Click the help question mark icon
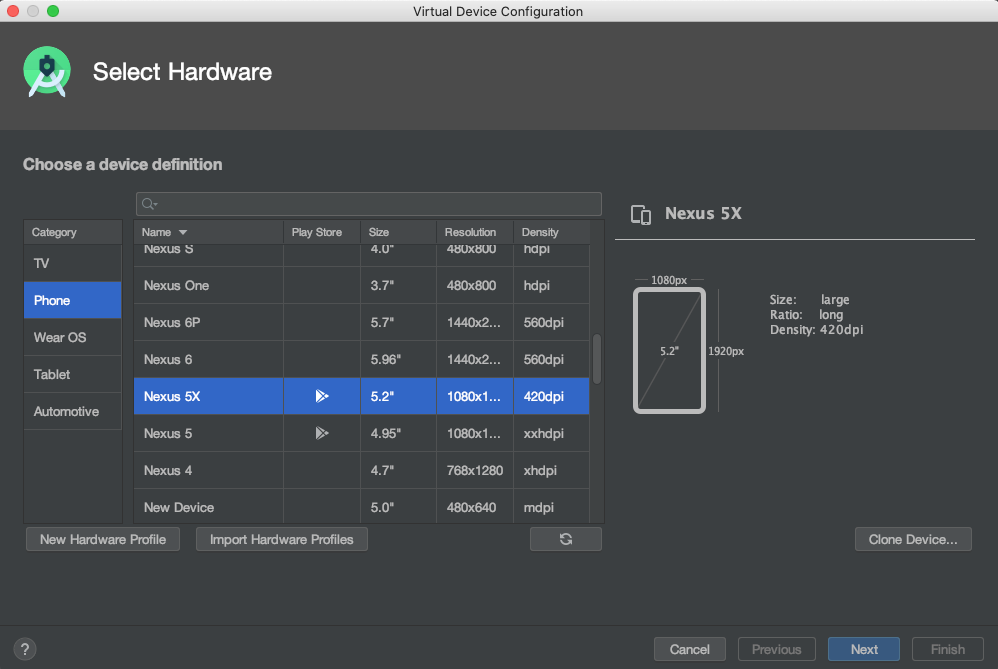 click(25, 649)
